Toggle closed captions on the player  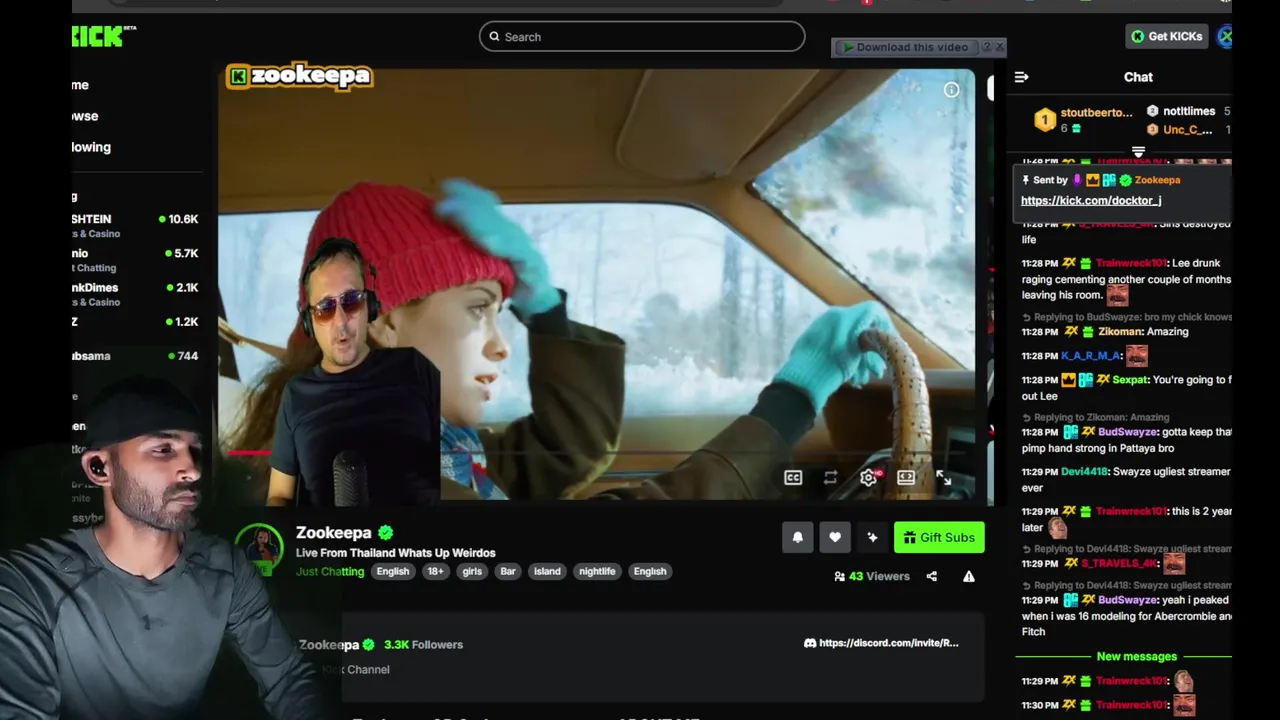coord(793,478)
